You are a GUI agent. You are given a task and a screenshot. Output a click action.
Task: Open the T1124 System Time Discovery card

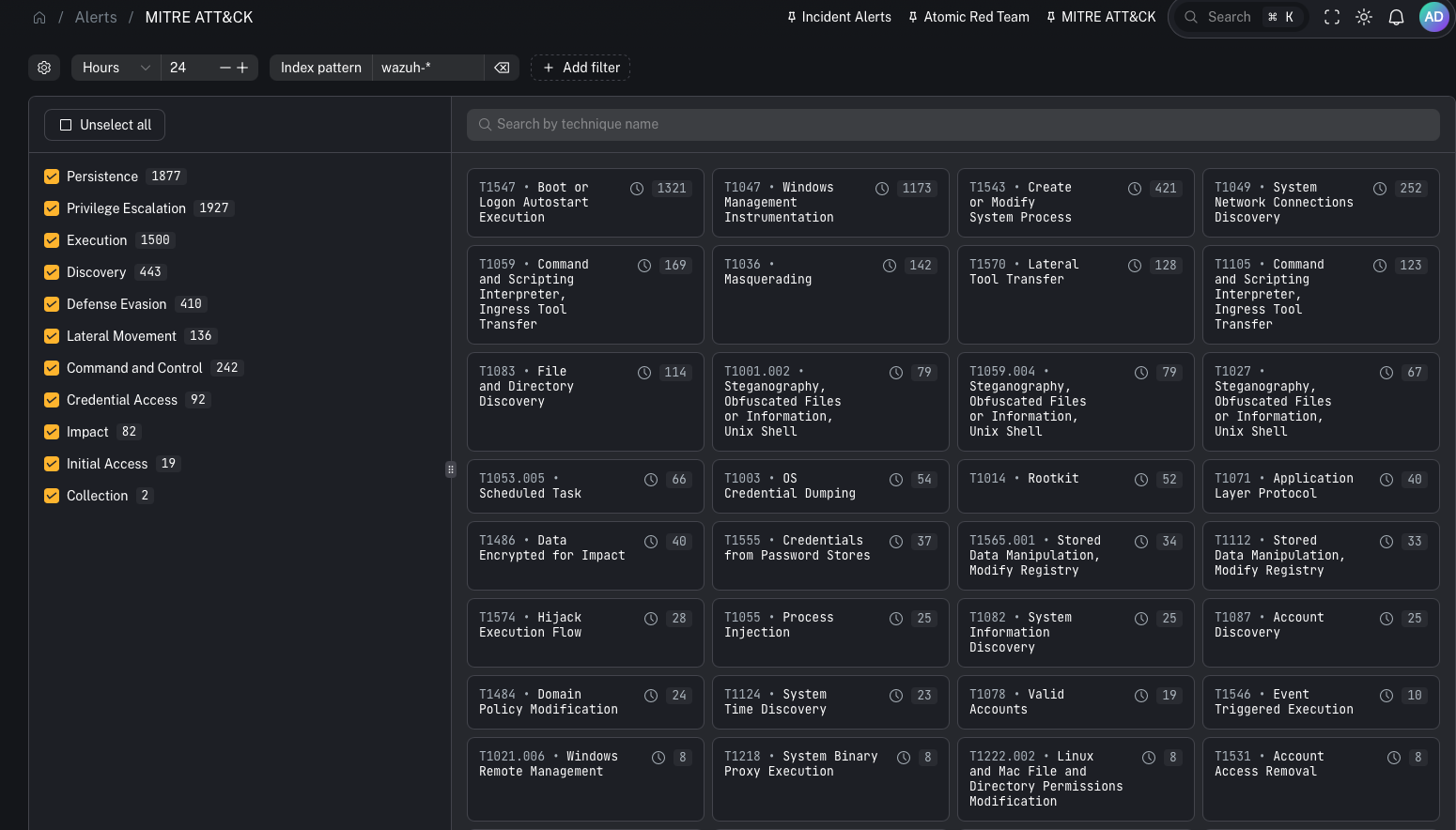click(x=830, y=702)
